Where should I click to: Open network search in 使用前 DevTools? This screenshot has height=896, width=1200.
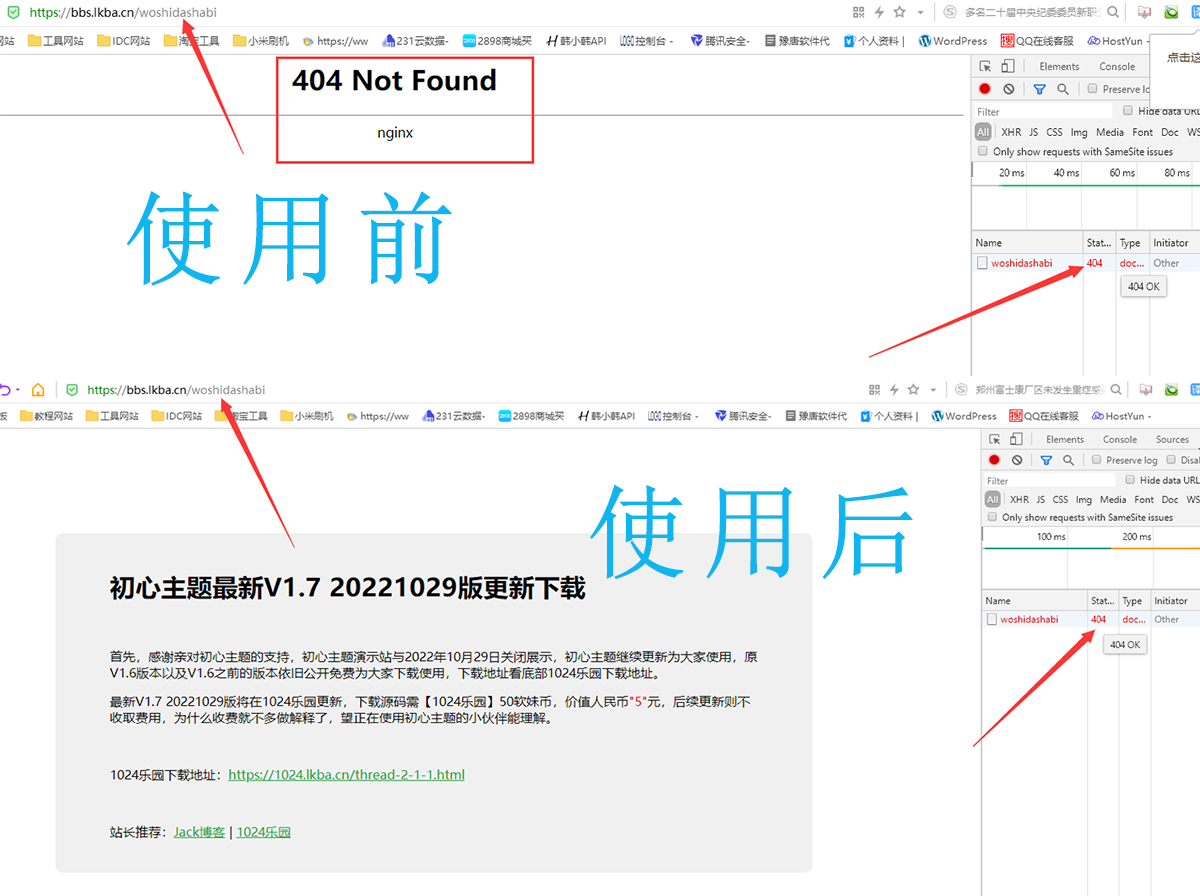(x=1062, y=89)
